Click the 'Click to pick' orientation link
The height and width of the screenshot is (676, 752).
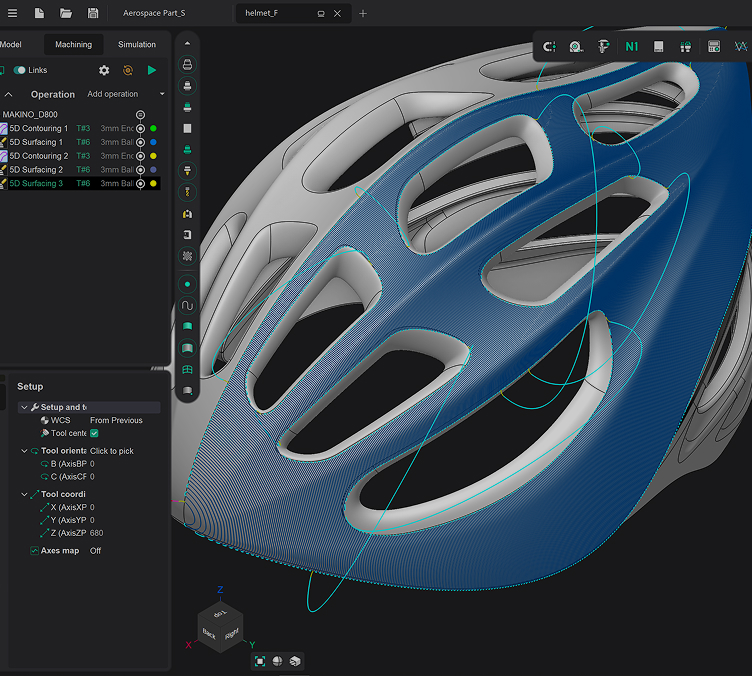tap(112, 451)
